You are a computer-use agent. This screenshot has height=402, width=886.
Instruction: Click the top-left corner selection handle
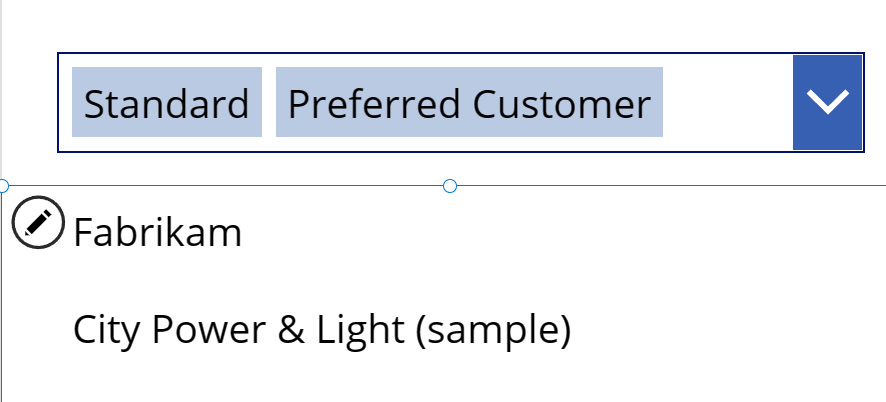pyautogui.click(x=2, y=185)
